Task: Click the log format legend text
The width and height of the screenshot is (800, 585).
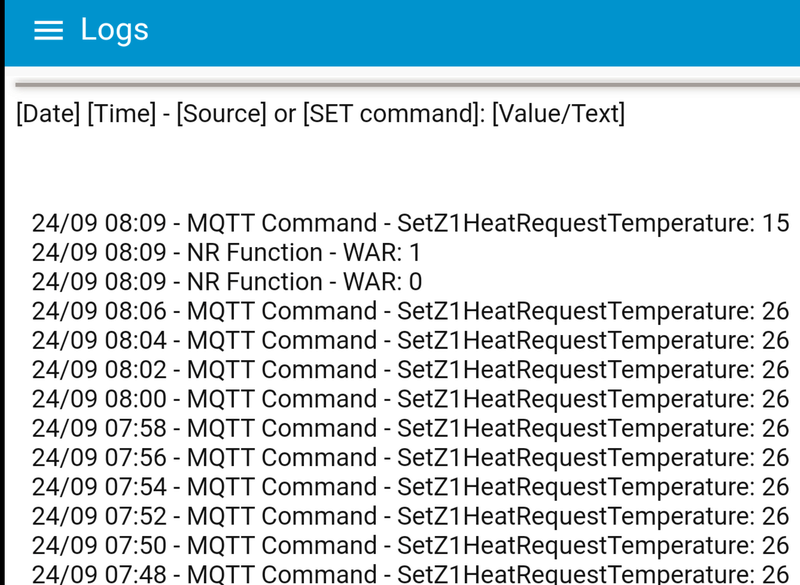Action: [x=320, y=114]
